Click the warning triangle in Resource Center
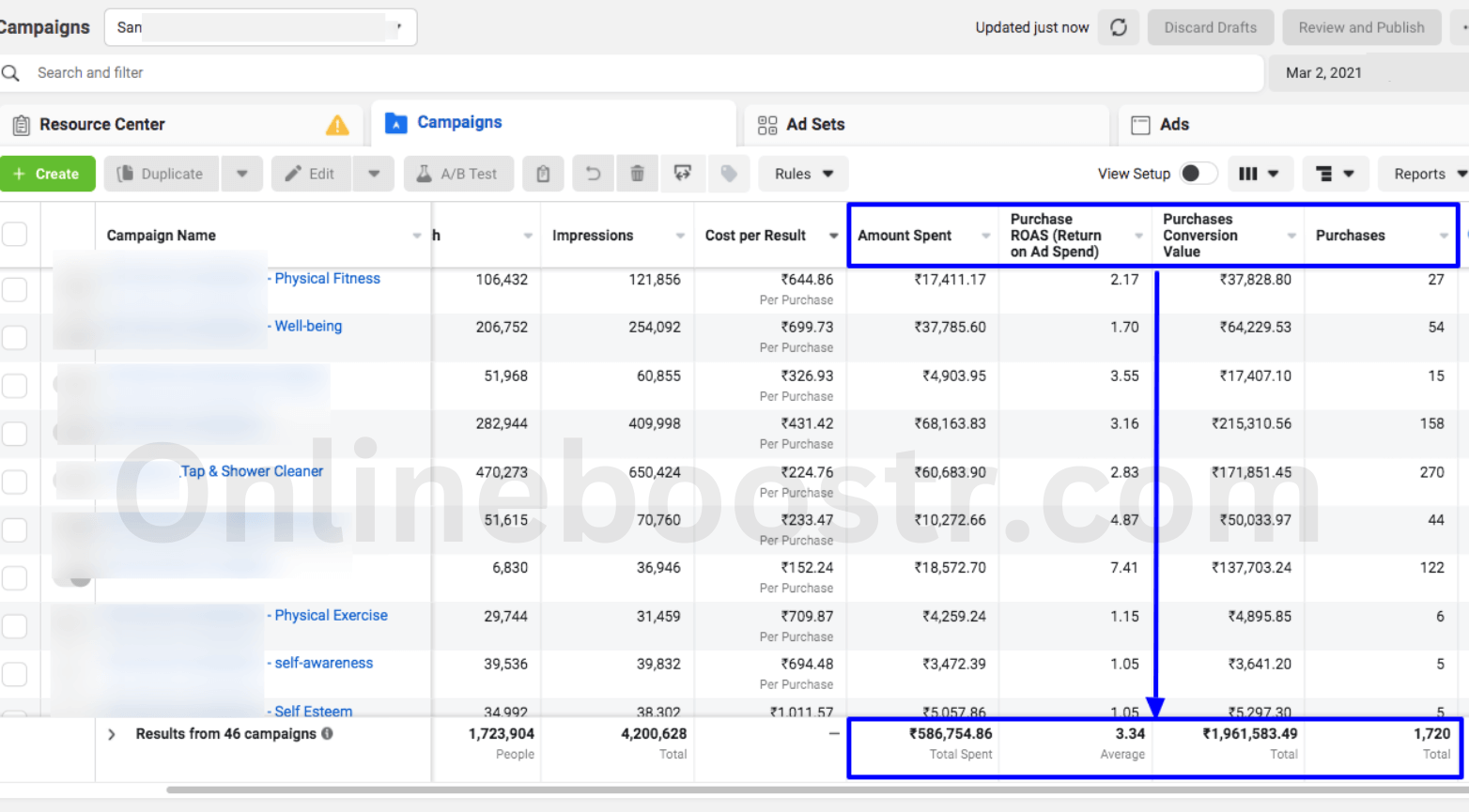 (x=337, y=125)
